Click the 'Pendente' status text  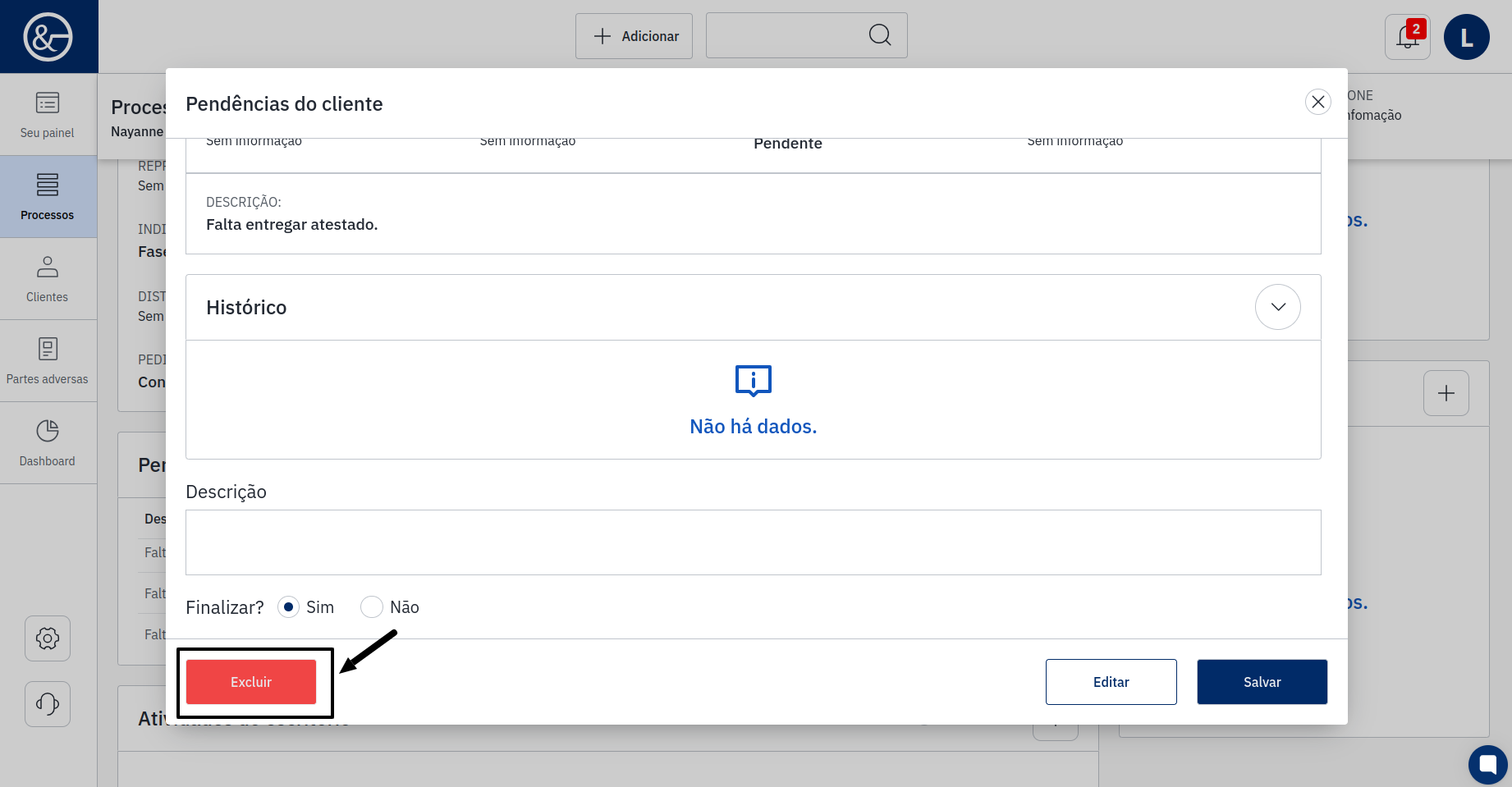tap(788, 144)
